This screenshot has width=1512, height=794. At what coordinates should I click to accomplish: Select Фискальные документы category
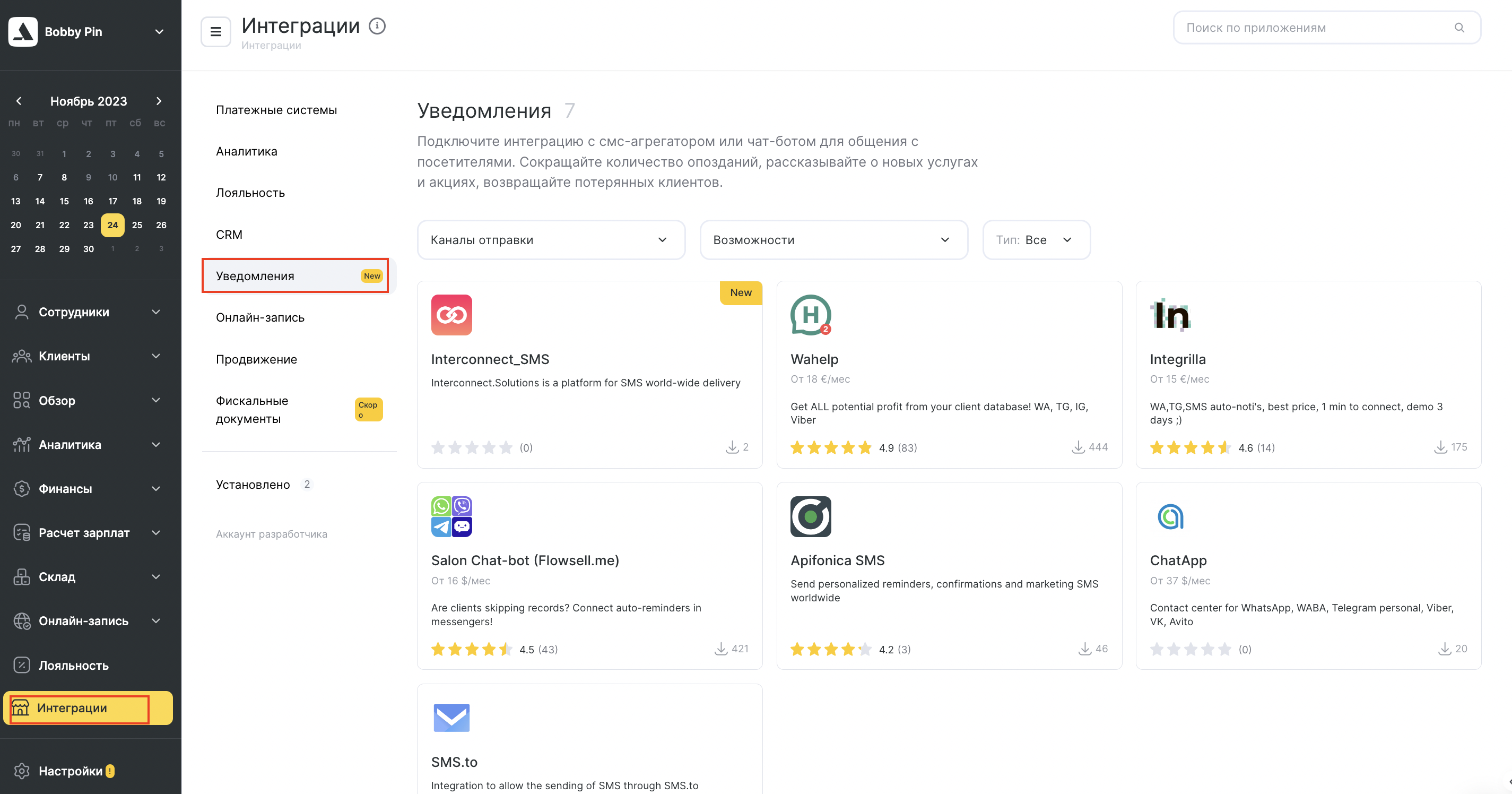299,410
